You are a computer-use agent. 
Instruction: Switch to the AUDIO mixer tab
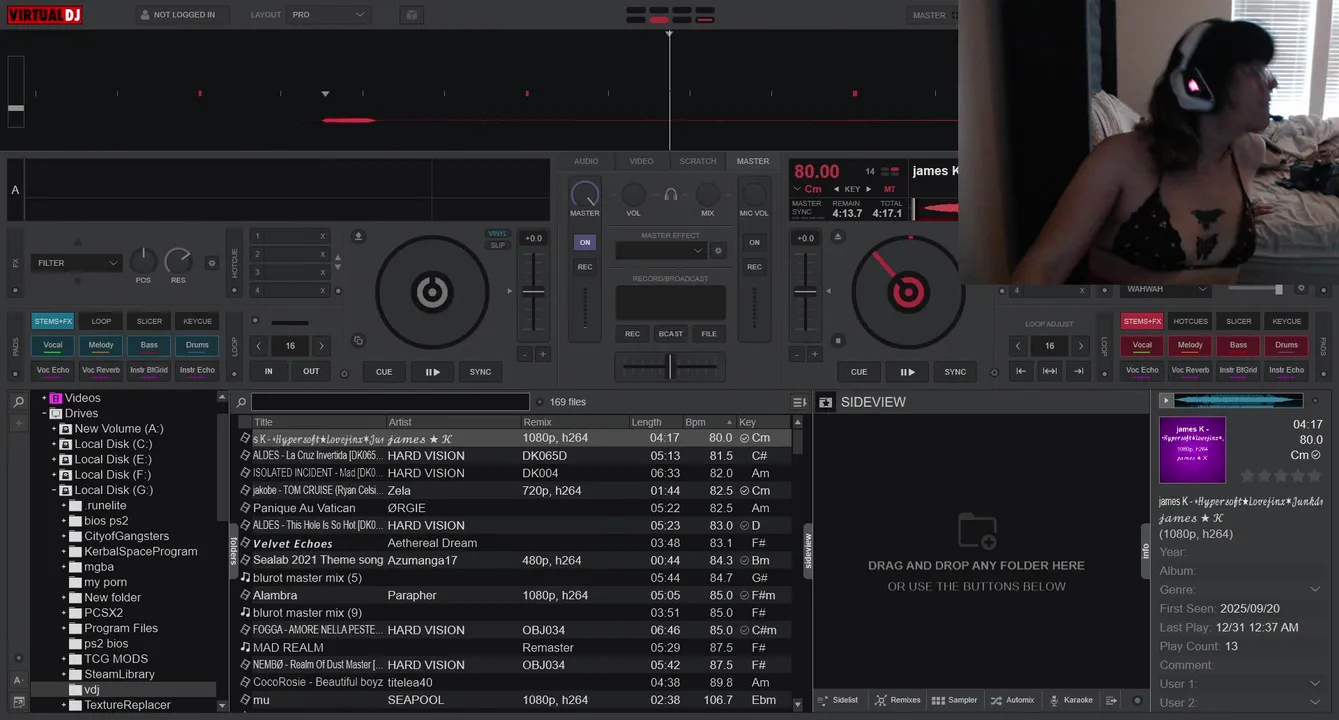[586, 161]
